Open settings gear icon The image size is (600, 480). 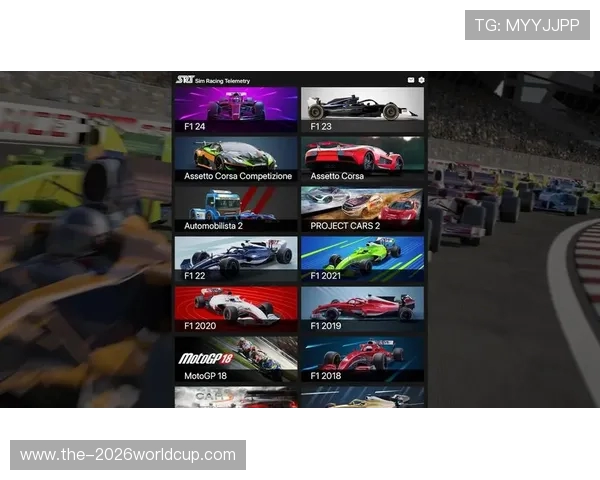tap(421, 80)
